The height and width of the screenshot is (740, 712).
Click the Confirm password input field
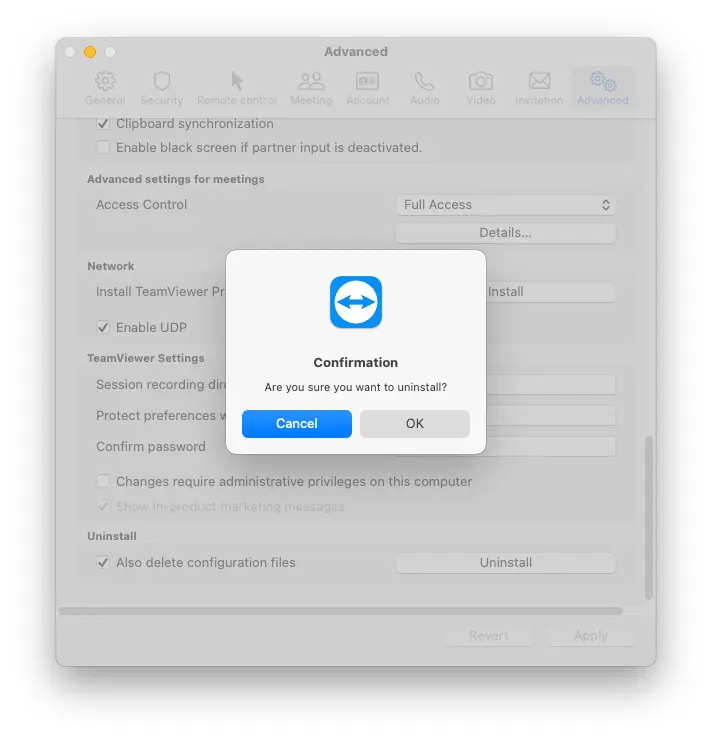(x=551, y=446)
